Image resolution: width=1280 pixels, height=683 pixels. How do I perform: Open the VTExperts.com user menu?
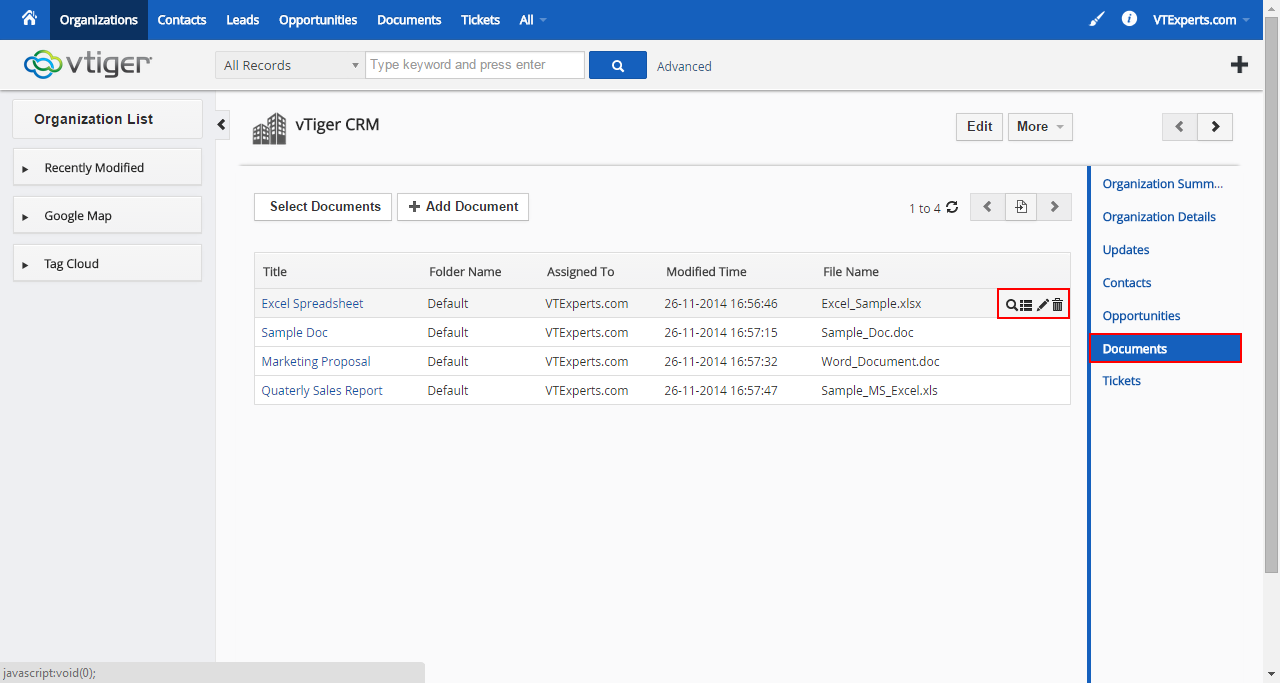[x=1201, y=20]
